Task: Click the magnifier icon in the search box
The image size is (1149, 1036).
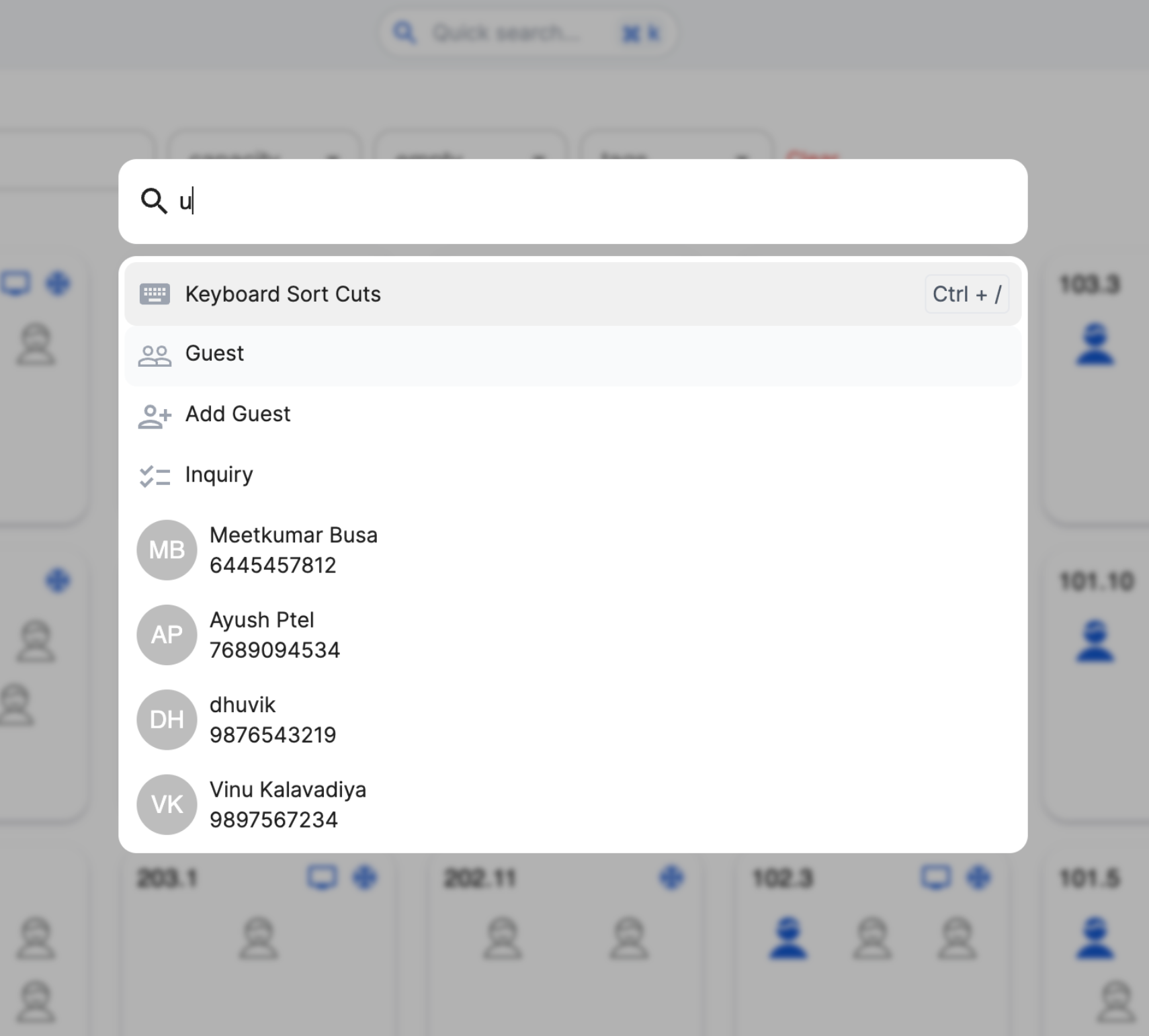Action: pyautogui.click(x=154, y=201)
